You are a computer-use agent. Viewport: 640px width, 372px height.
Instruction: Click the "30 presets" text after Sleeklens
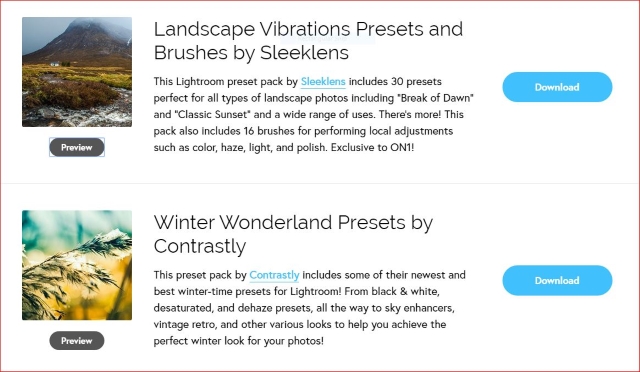coord(416,82)
